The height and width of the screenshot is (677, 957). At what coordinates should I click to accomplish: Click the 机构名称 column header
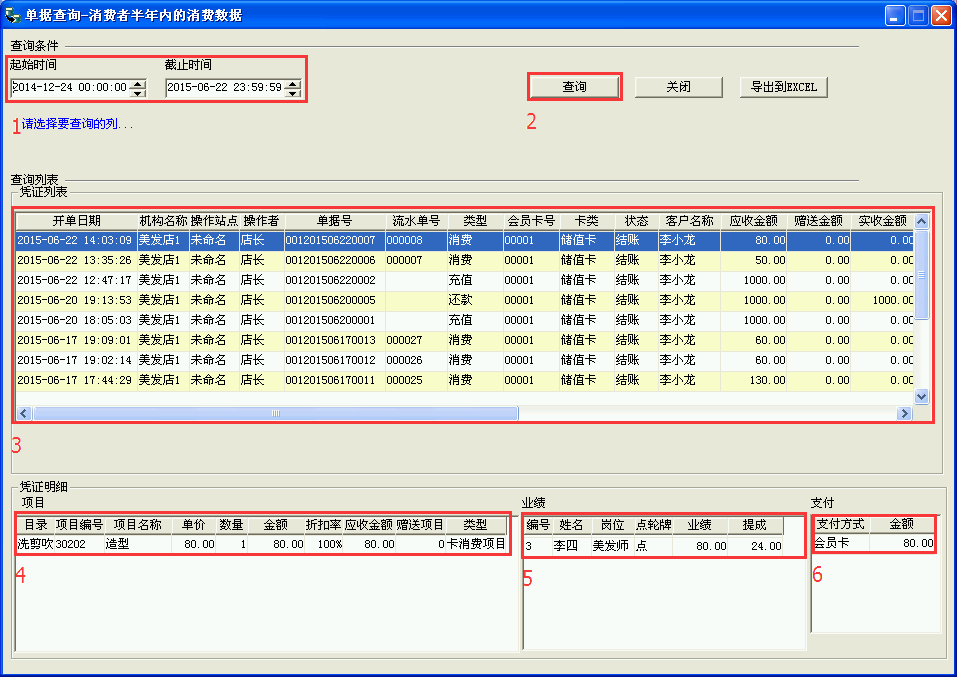coord(164,221)
